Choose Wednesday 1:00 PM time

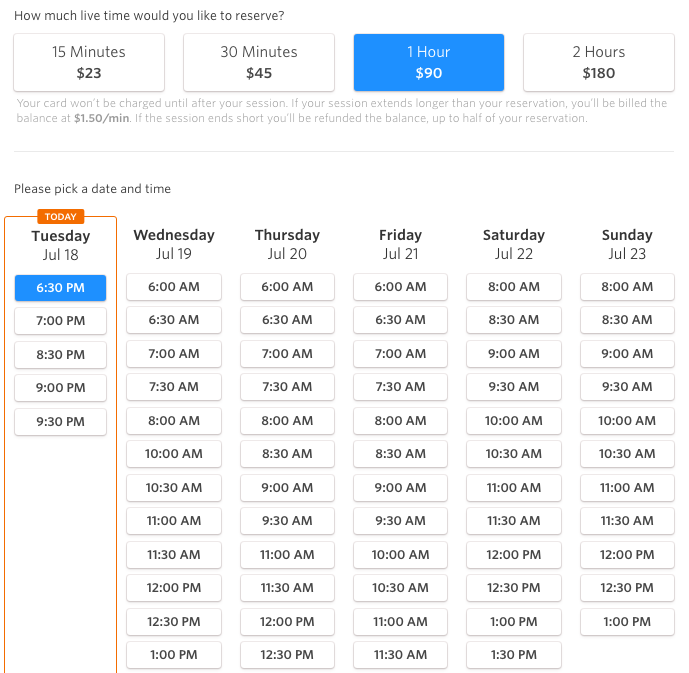[174, 655]
